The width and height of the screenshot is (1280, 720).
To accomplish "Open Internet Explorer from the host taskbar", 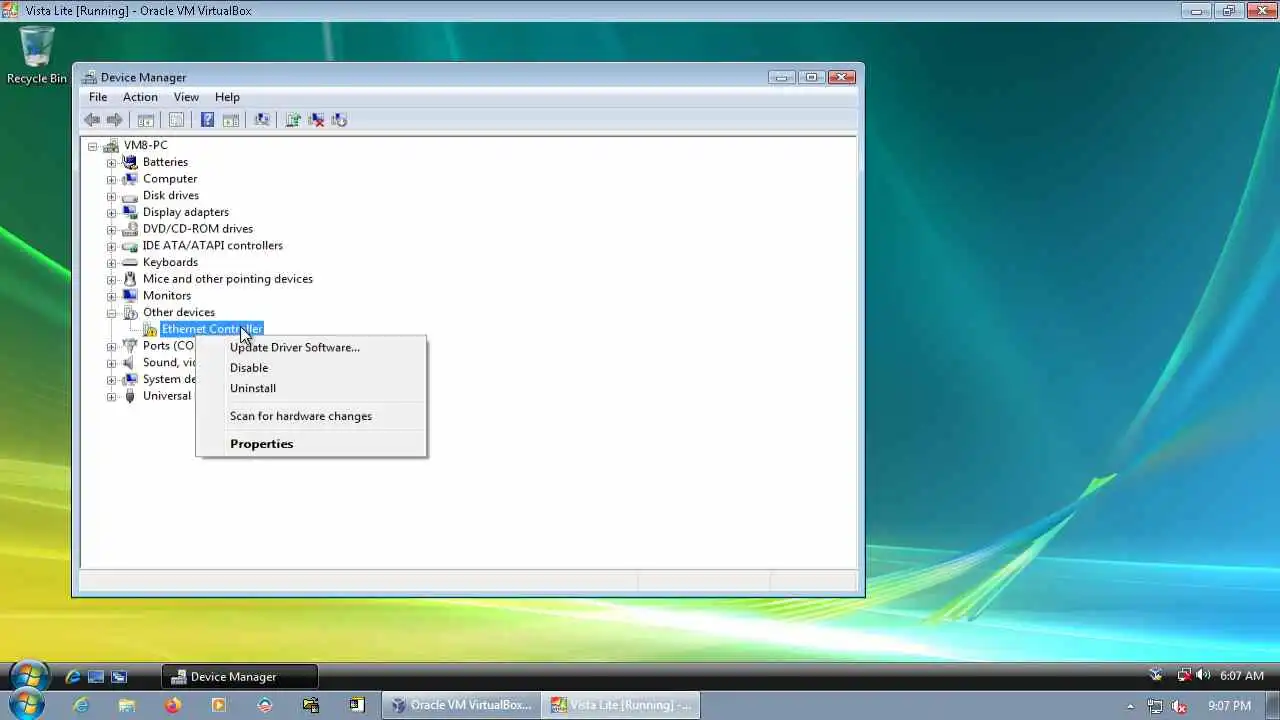I will point(81,705).
